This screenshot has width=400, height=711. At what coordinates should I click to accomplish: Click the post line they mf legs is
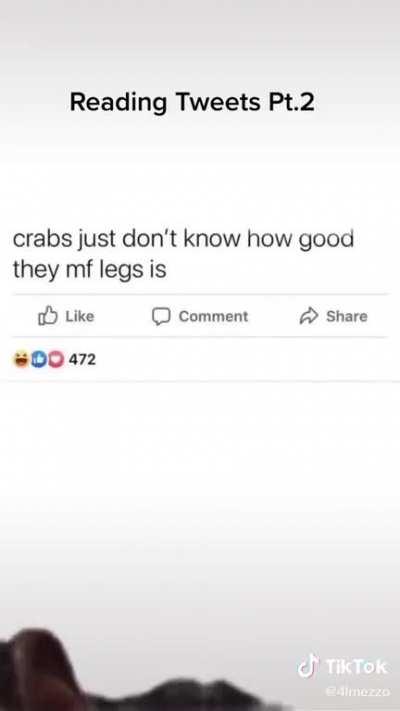pos(90,271)
